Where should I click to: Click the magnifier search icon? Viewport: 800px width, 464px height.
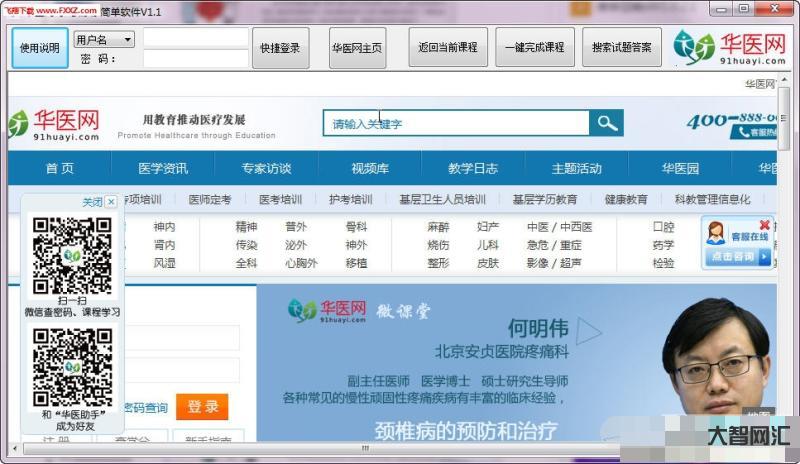pyautogui.click(x=605, y=123)
